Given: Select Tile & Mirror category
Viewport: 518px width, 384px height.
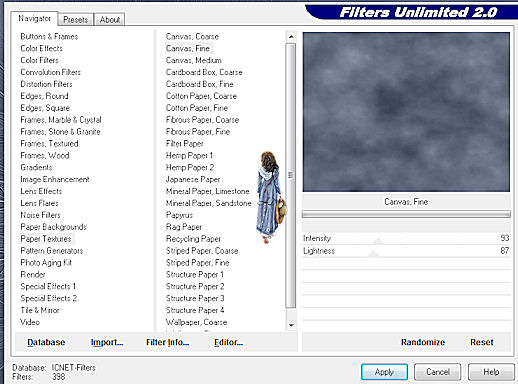Looking at the screenshot, I should [x=40, y=310].
